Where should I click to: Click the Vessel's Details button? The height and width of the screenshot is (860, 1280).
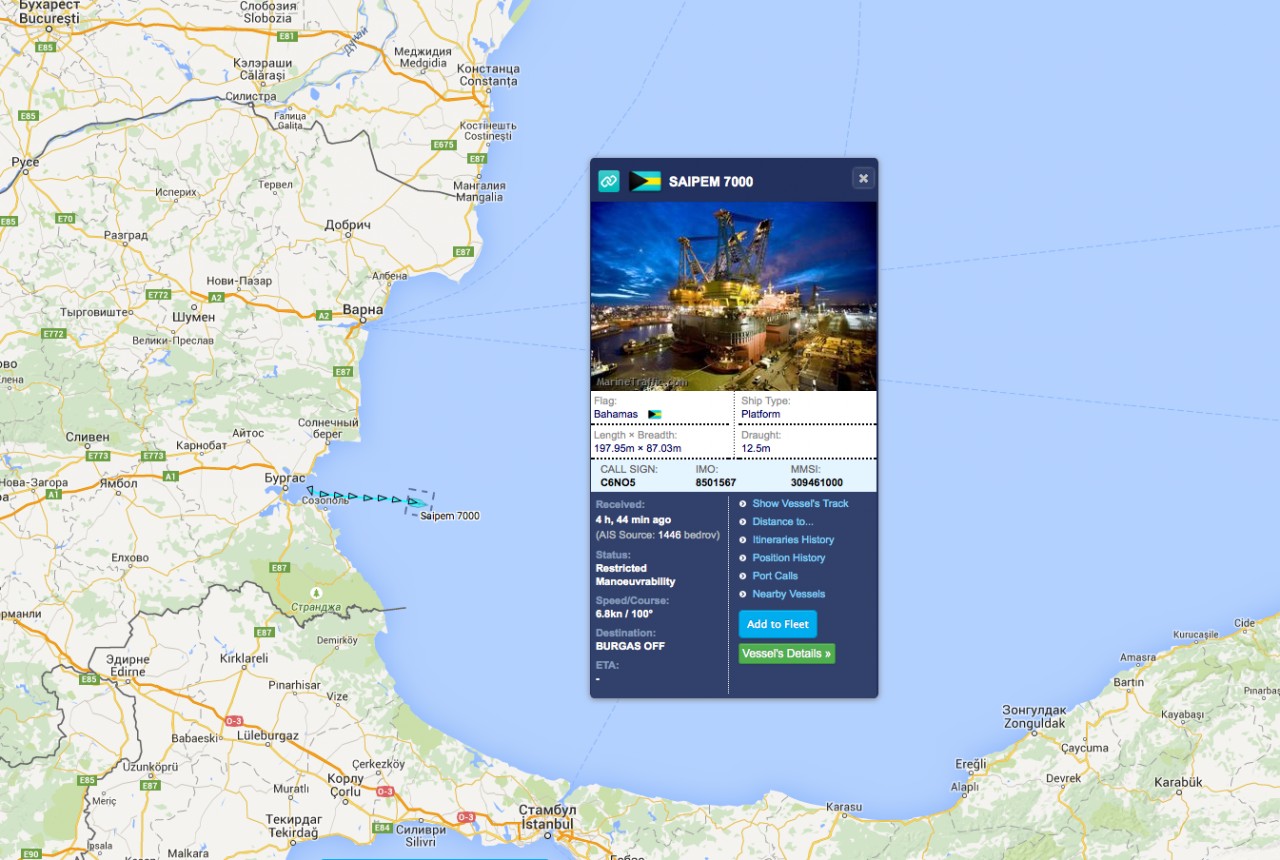(x=787, y=653)
